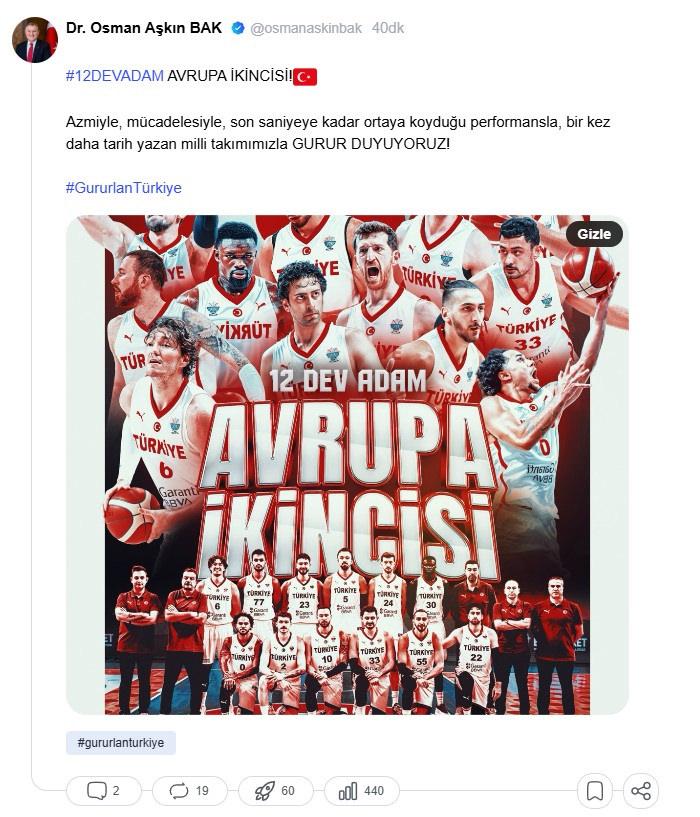
Task: Click the #gururlanturkiye tag chip
Action: coord(120,742)
